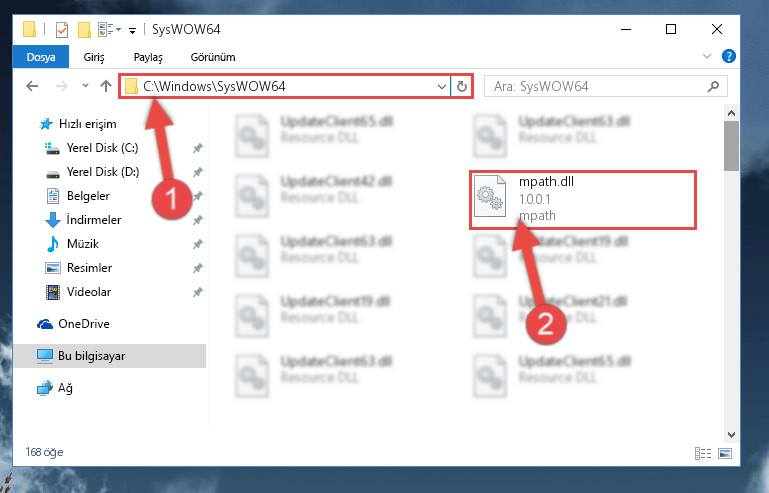Screen dimensions: 769x493
Task: Navigate up one folder level
Action: pyautogui.click(x=105, y=86)
